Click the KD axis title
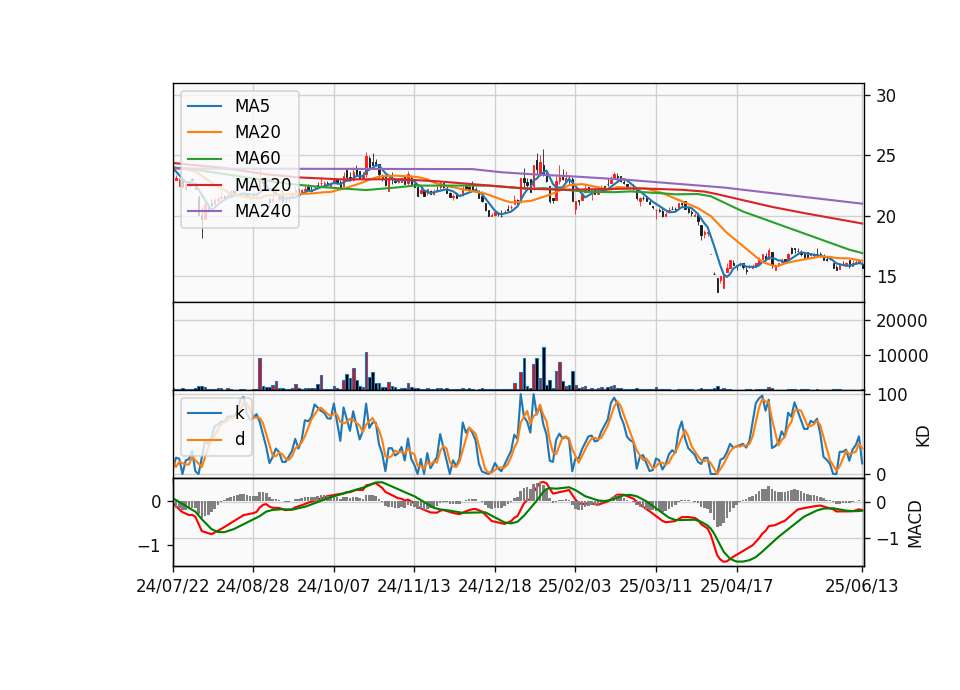 pos(923,437)
